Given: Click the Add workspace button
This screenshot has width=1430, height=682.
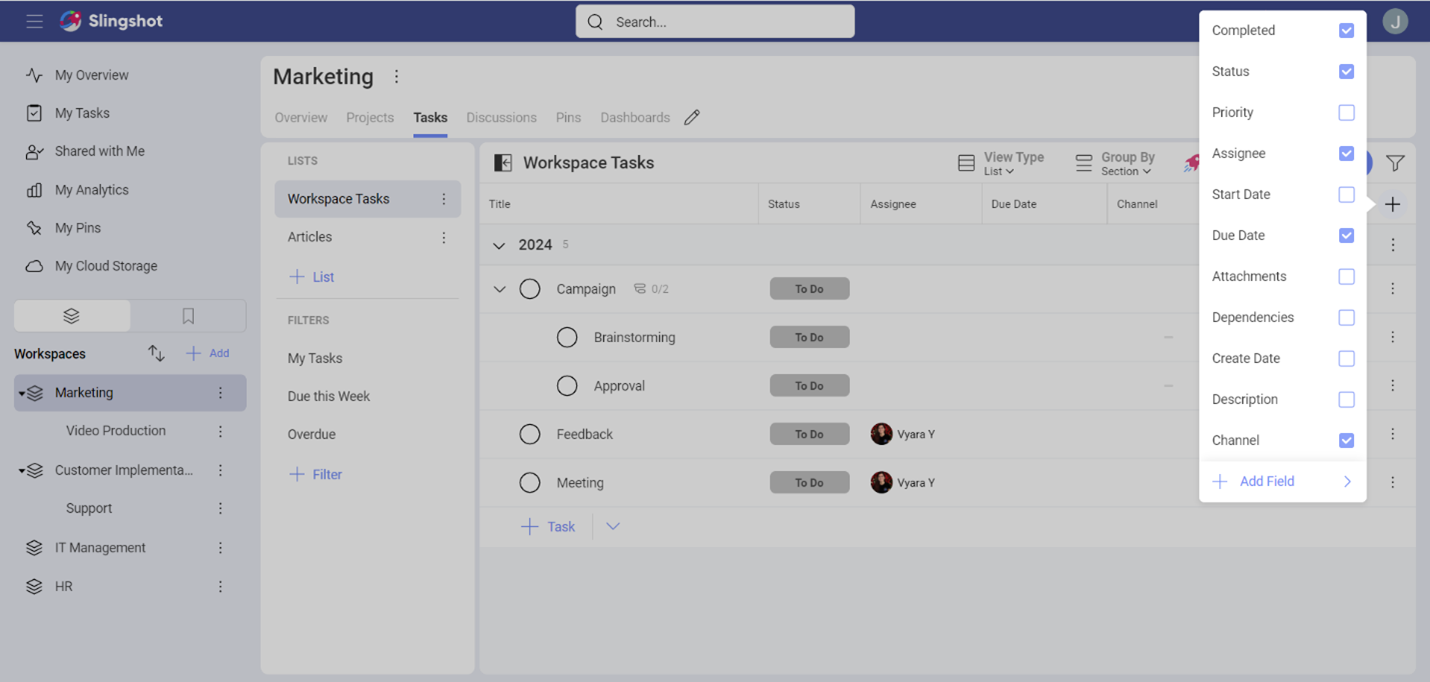Looking at the screenshot, I should pos(208,353).
